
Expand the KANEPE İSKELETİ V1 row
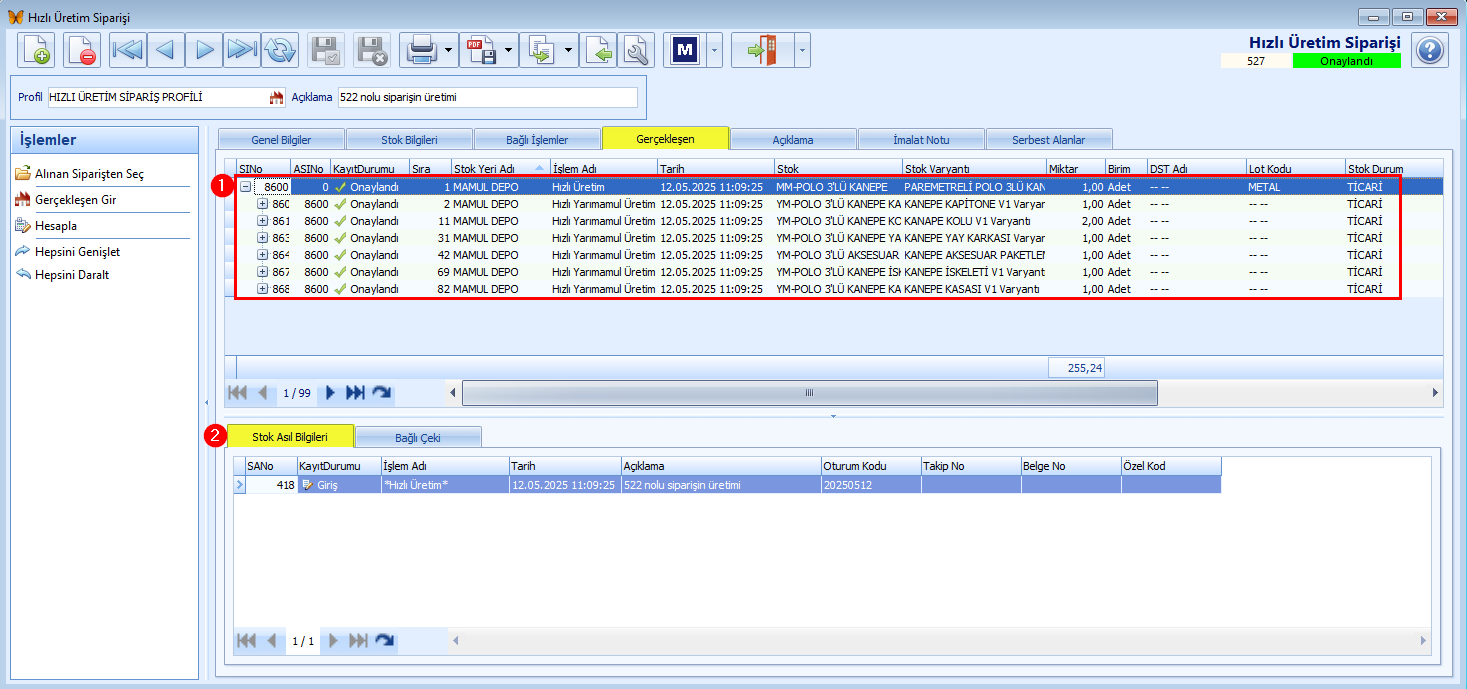263,272
